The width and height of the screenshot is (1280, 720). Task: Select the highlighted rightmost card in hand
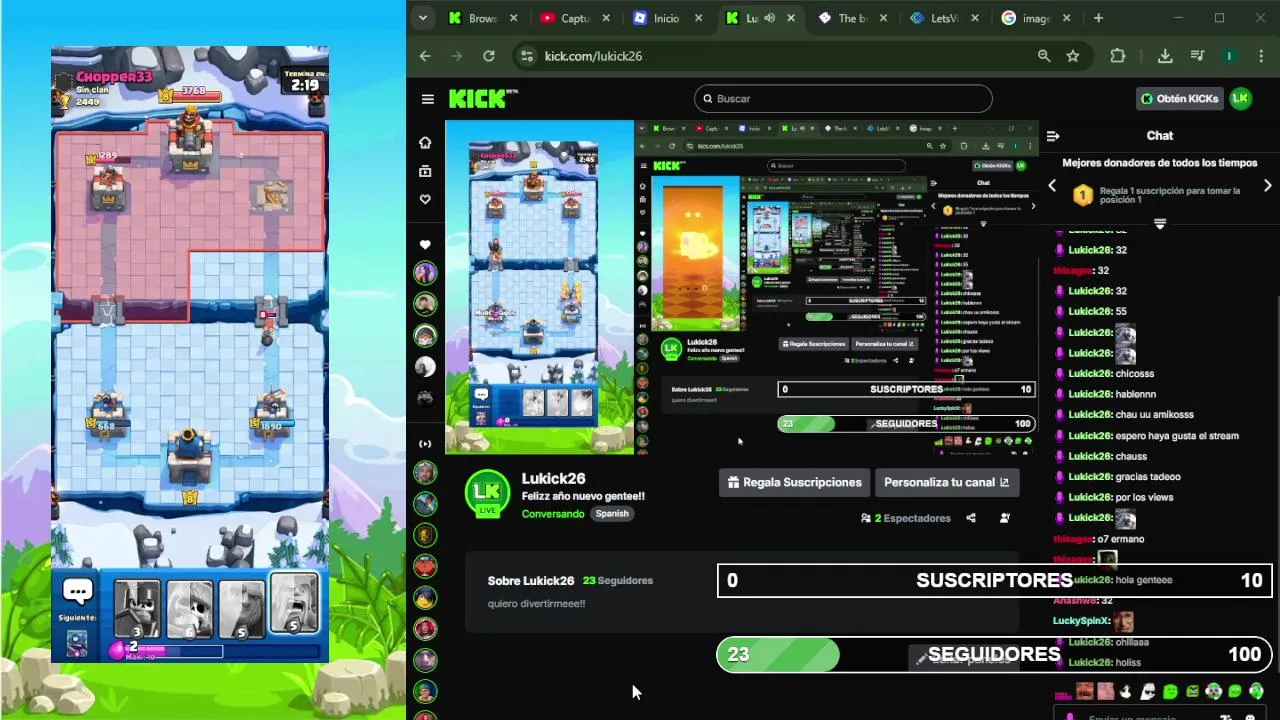point(294,604)
